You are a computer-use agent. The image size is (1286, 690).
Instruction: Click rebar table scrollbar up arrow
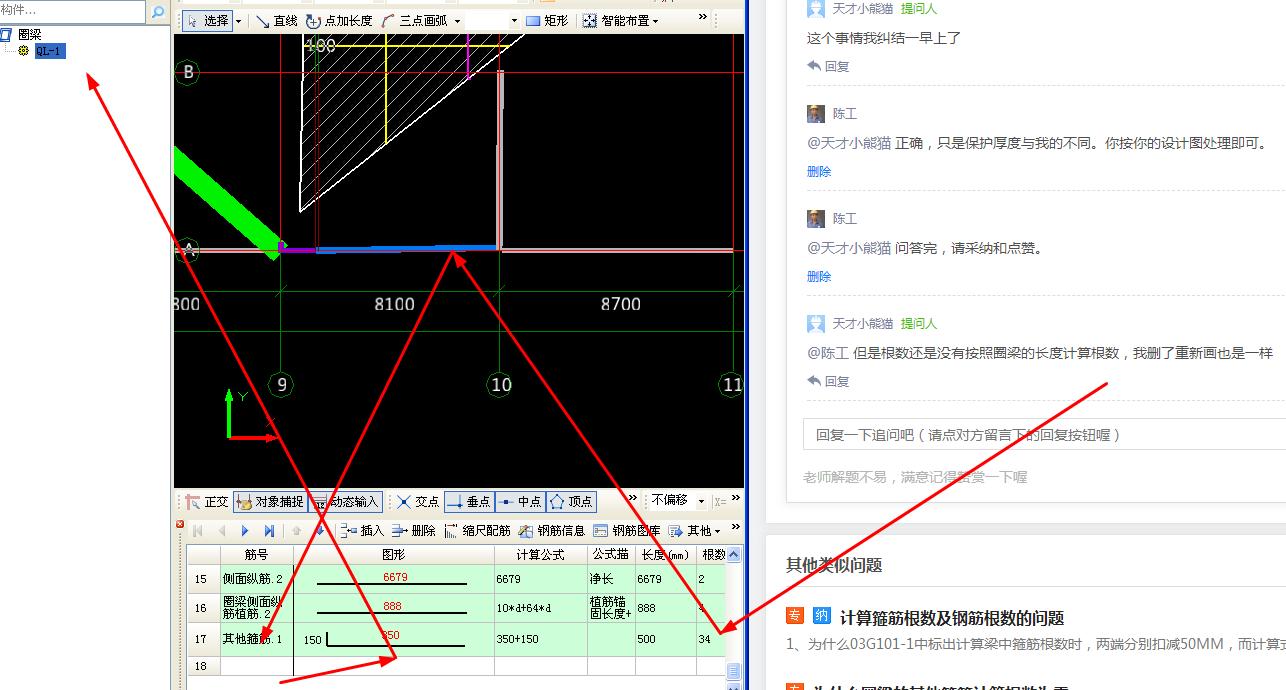pyautogui.click(x=734, y=554)
